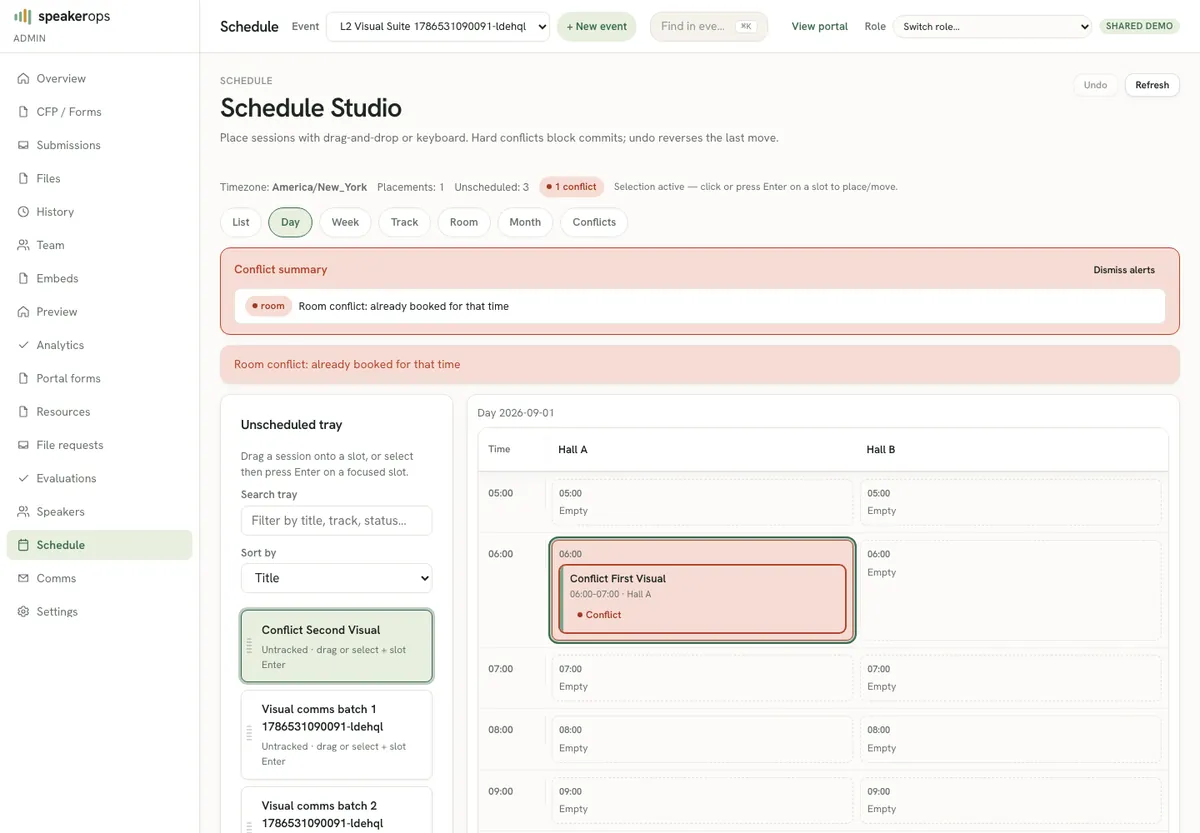Open the Sort by Title dropdown

336,578
